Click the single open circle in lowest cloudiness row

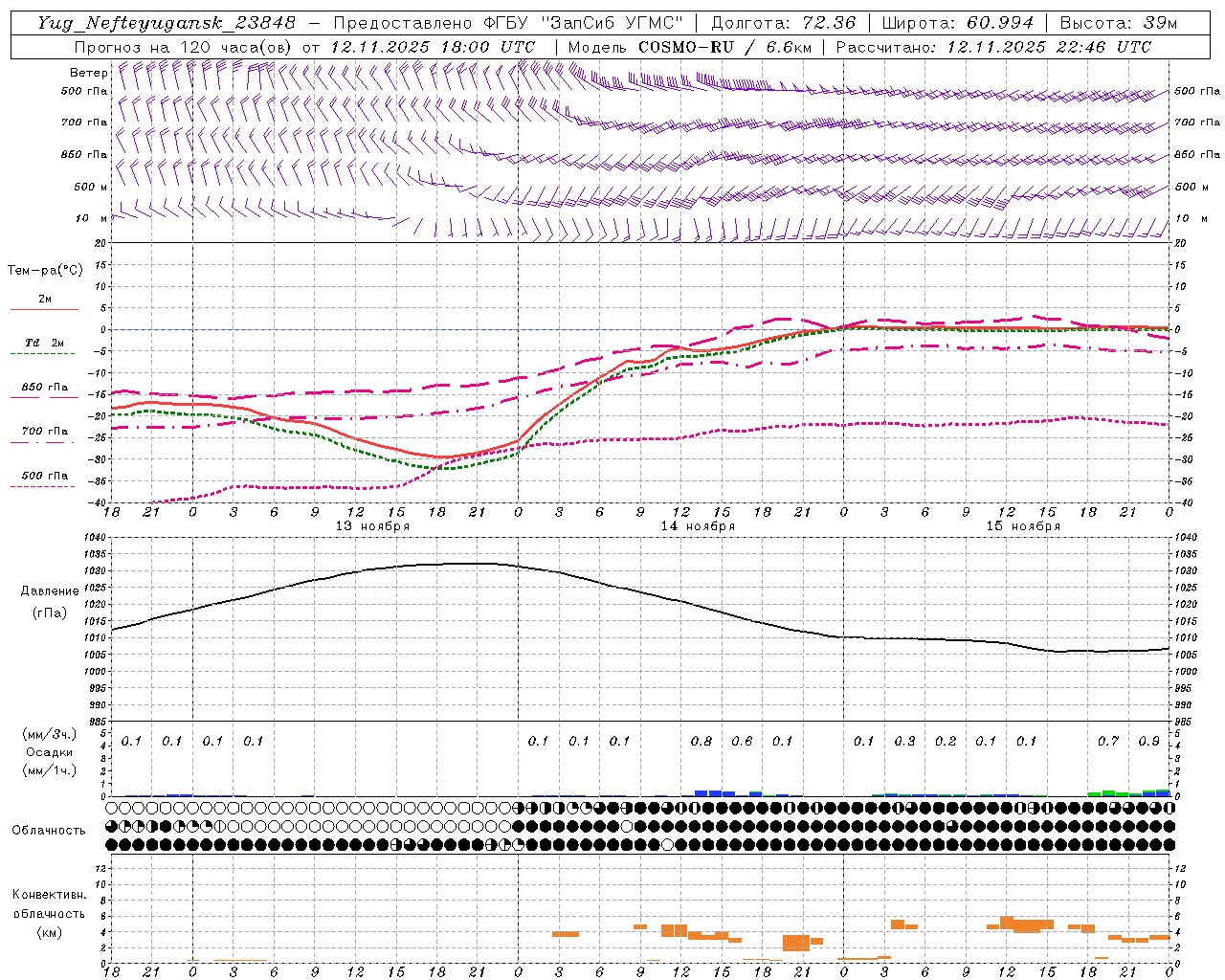click(668, 844)
